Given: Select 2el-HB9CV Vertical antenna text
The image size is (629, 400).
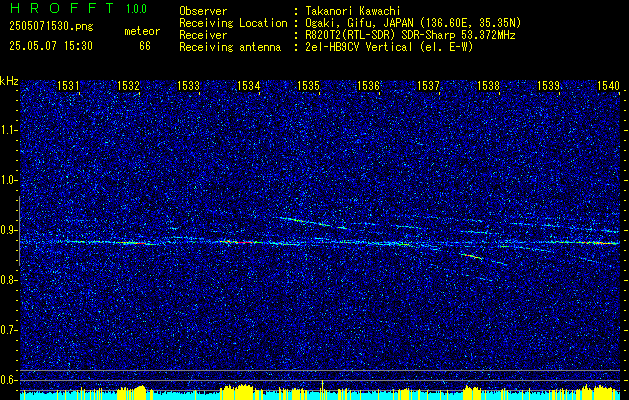Looking at the screenshot, I should click(x=389, y=47).
